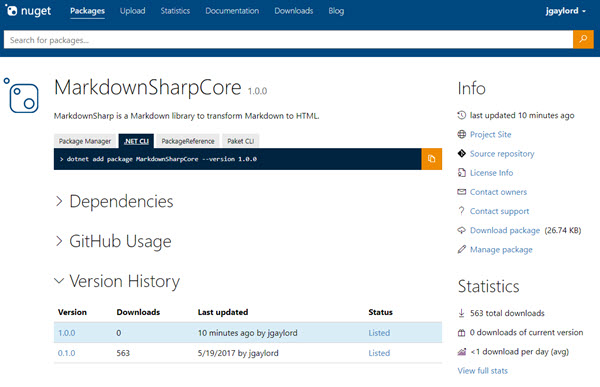Expand the GitHub Usage section
This screenshot has width=600, height=387.
point(113,241)
